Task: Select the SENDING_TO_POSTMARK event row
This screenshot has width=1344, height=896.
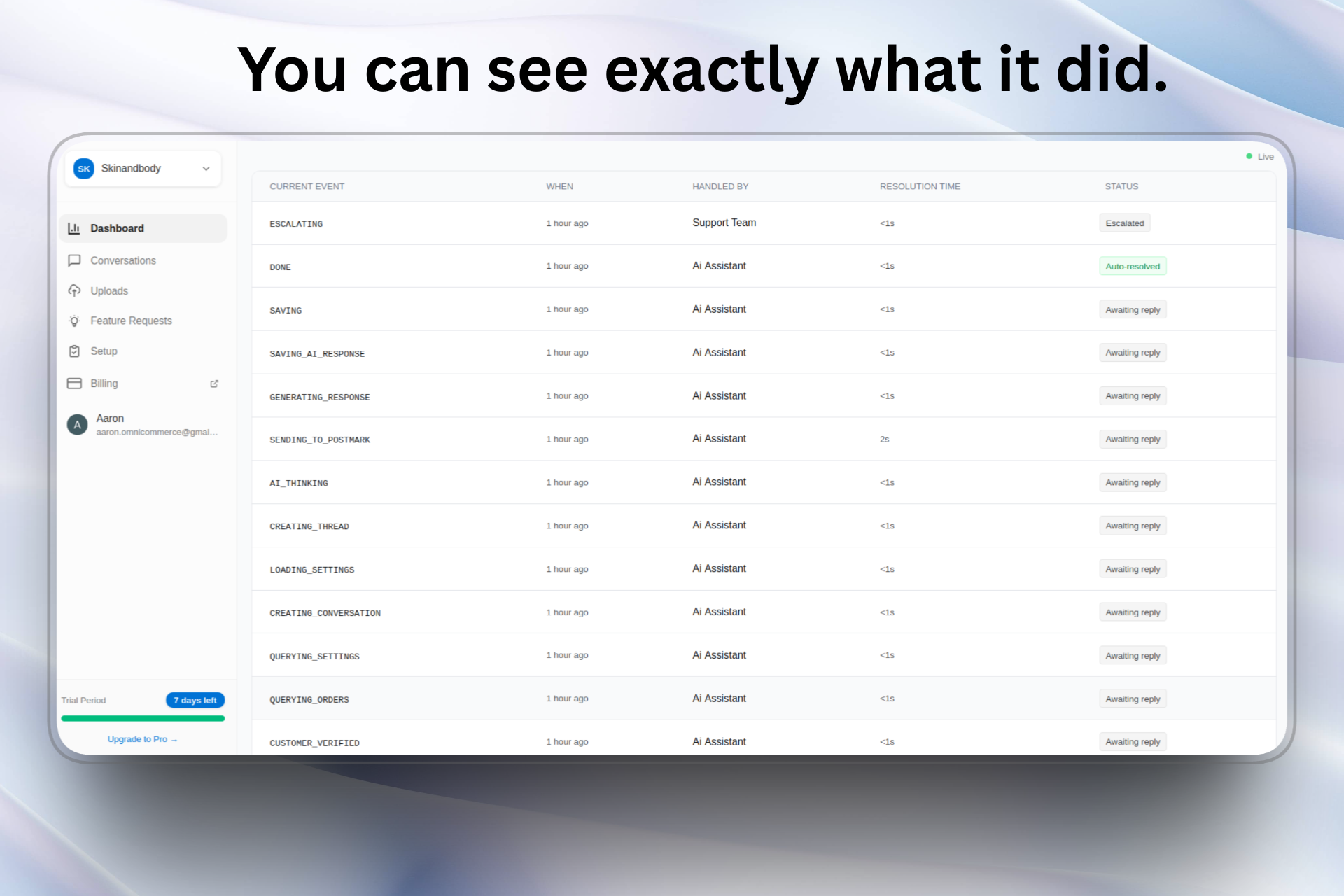Action: [320, 440]
